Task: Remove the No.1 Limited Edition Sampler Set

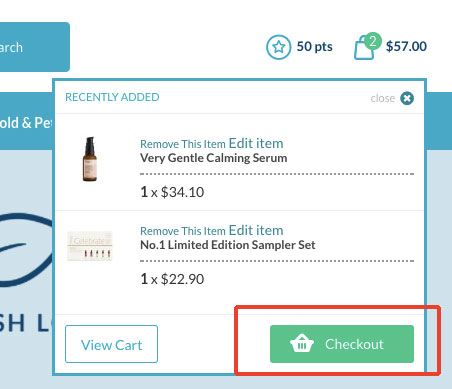Action: pos(183,231)
